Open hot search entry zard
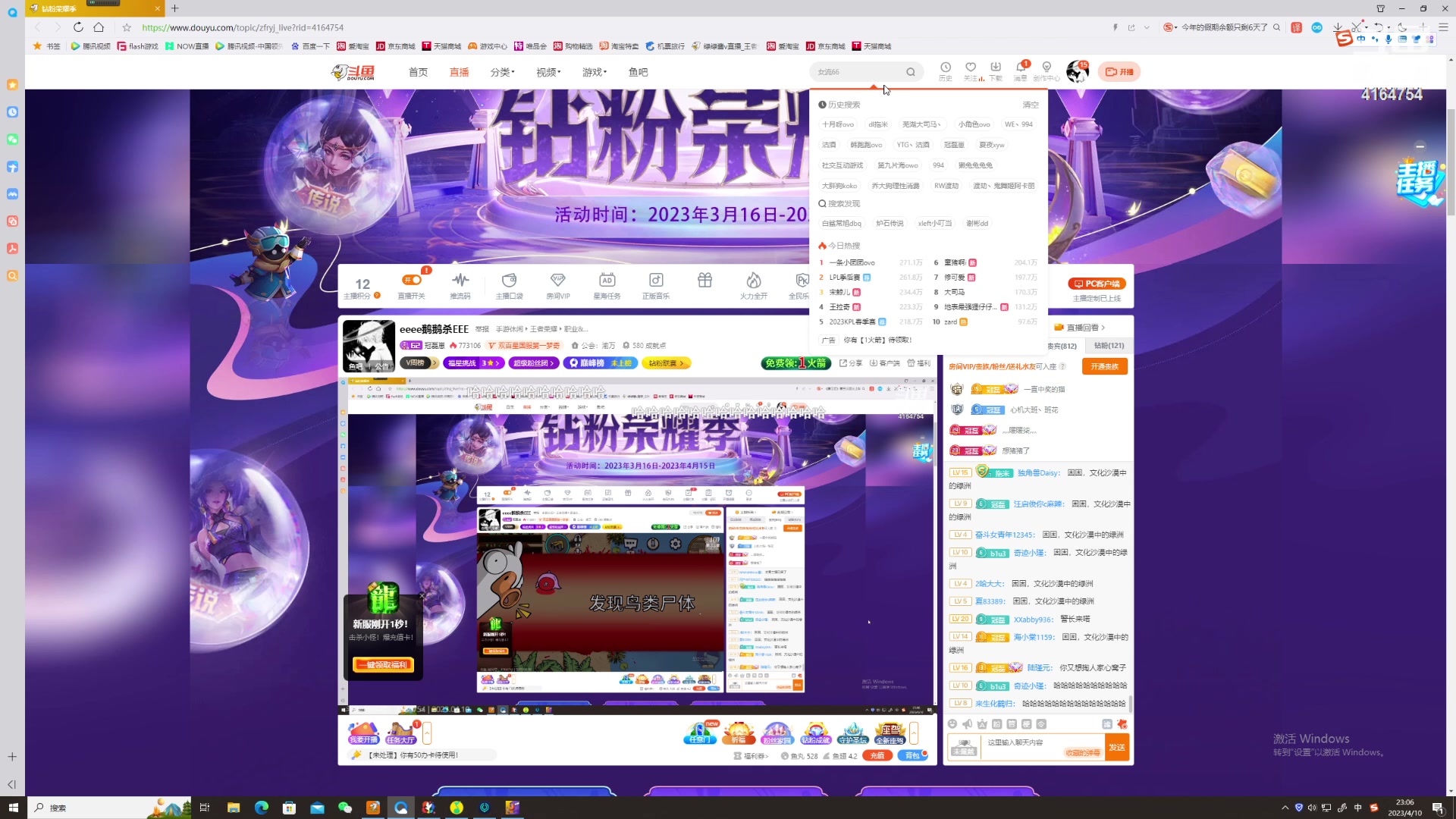Screen dimensions: 1456x819 [x=950, y=322]
